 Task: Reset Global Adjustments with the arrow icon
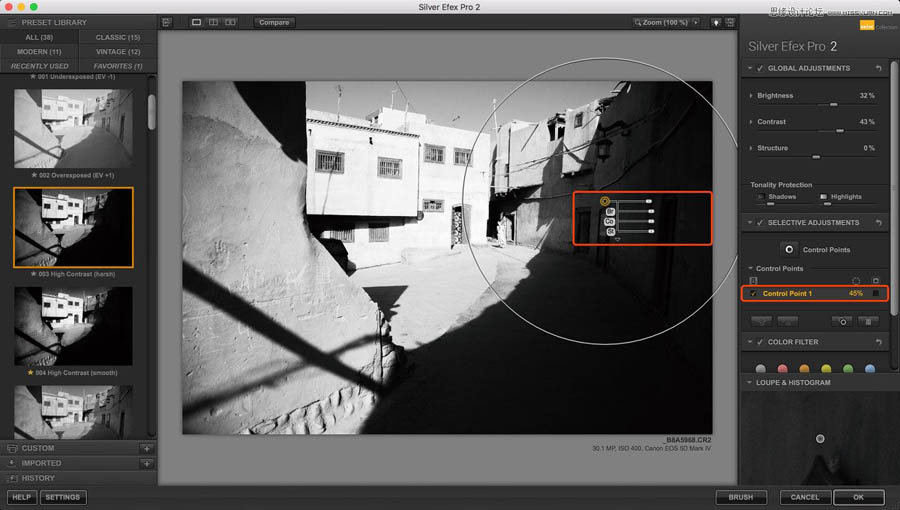(x=878, y=68)
